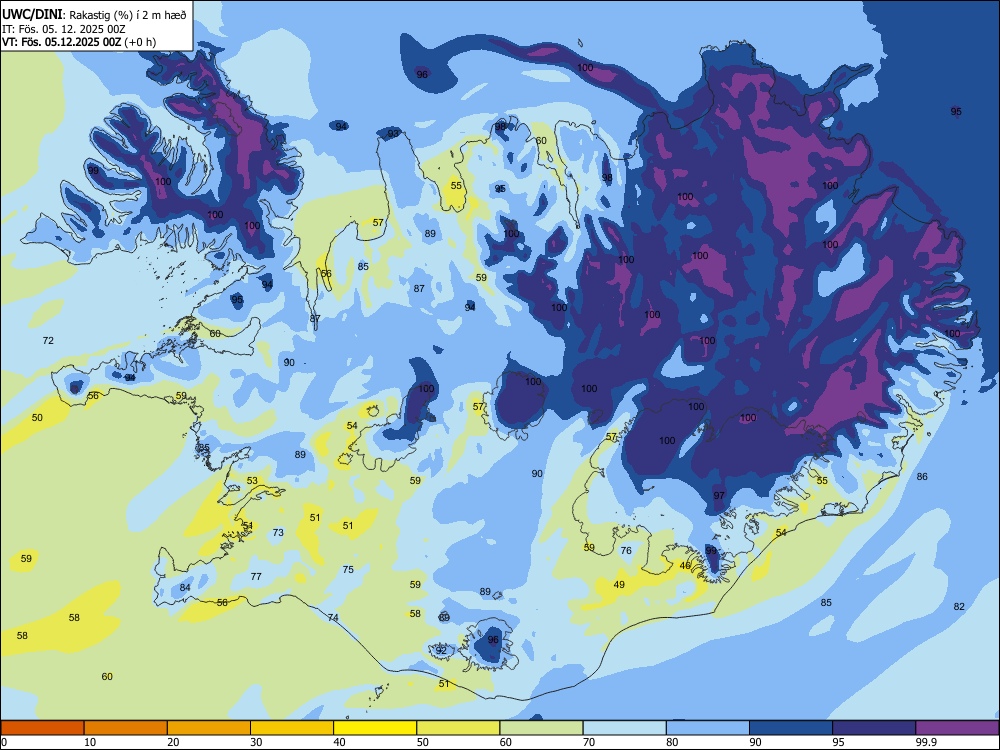1000x750 pixels.
Task: Click the 'VT: Fös. 05.12.2025 00Z (+0 h)' line
Action: tap(79, 42)
